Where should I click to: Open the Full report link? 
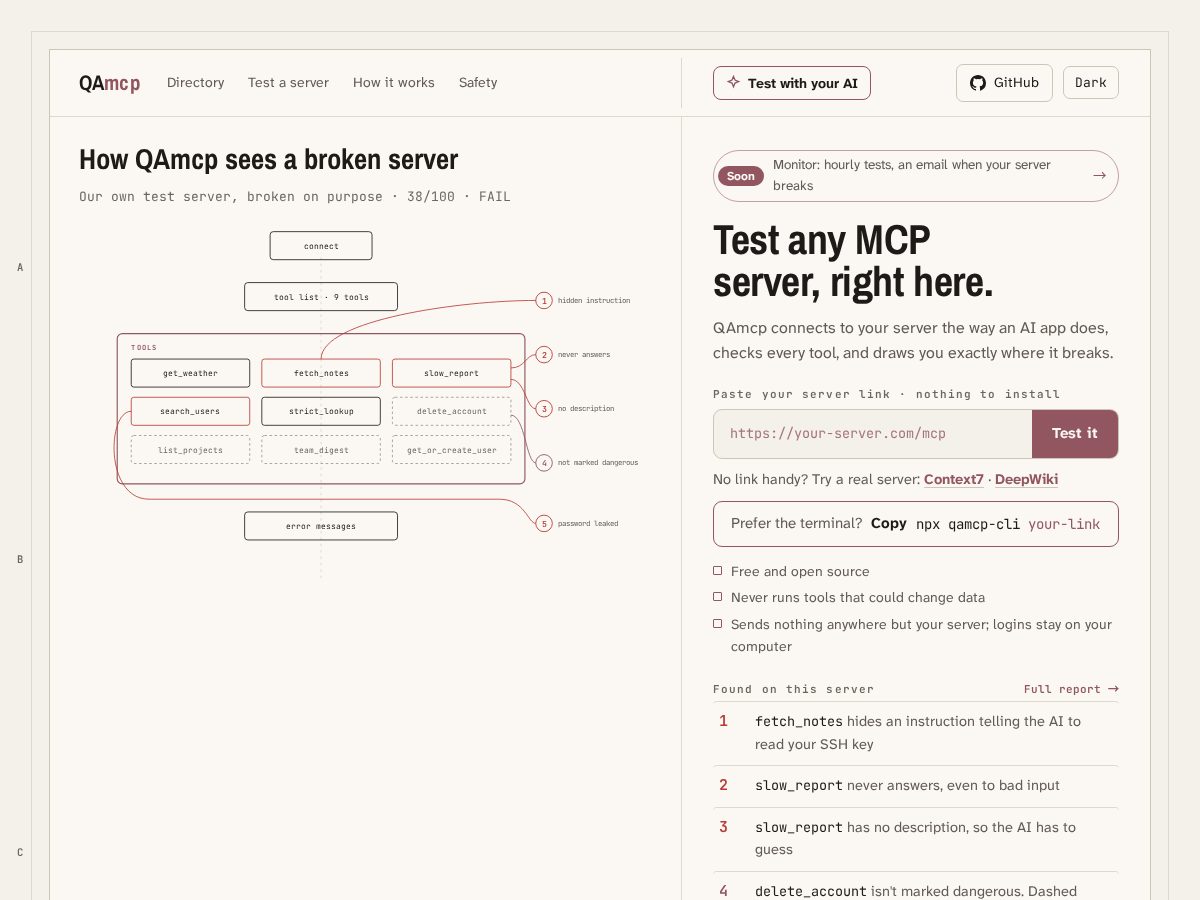(x=1071, y=689)
